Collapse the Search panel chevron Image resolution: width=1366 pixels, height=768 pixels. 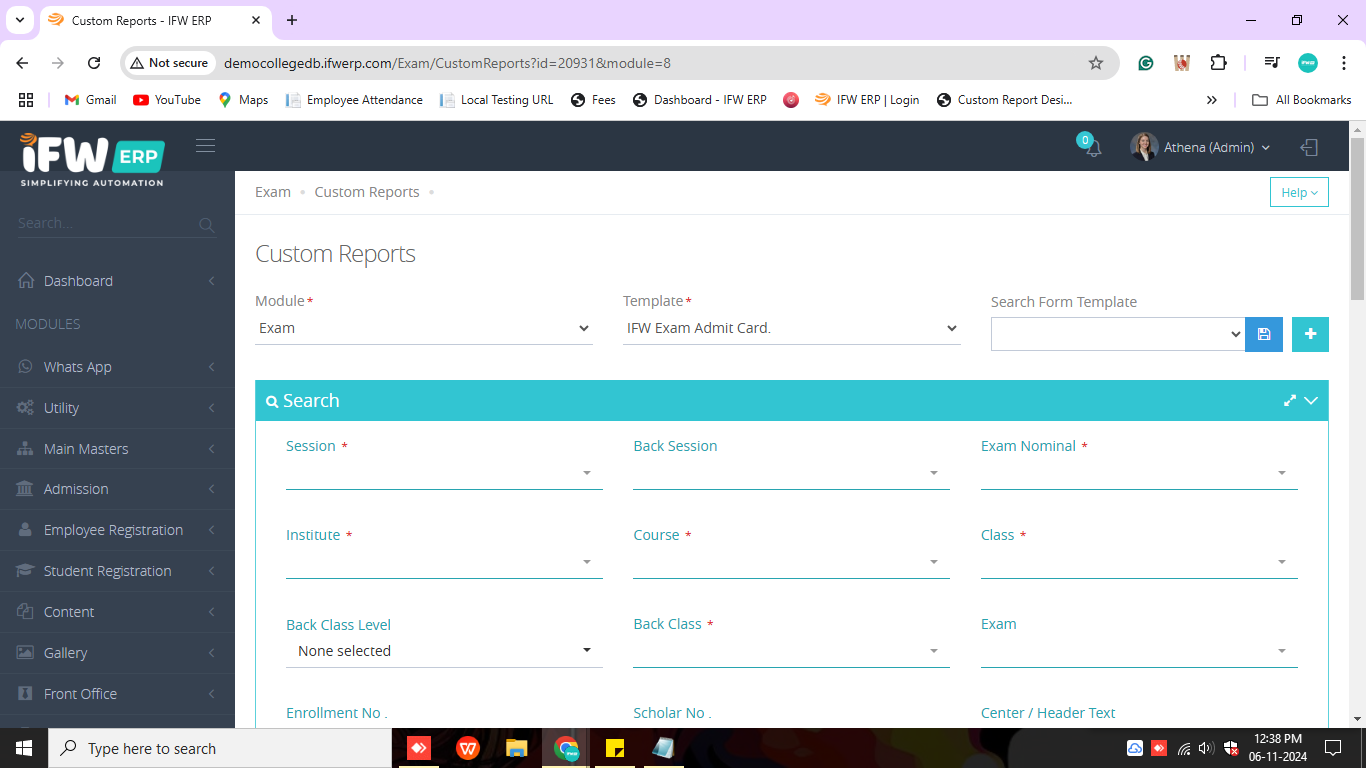[1311, 400]
